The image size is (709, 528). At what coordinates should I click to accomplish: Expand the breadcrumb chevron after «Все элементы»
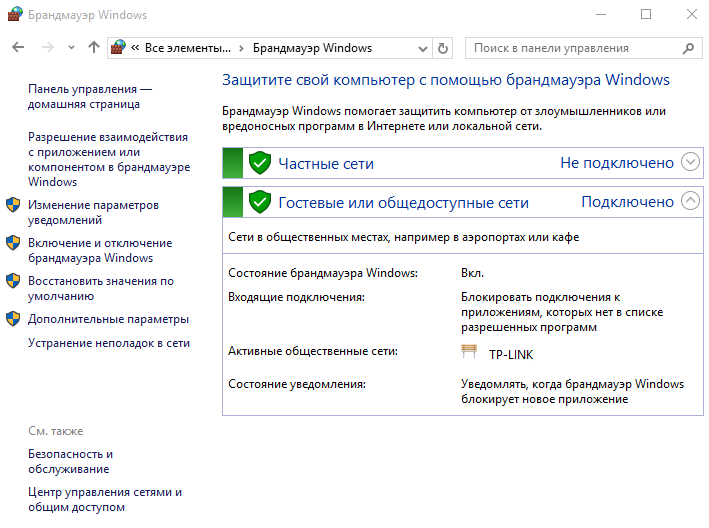[241, 48]
